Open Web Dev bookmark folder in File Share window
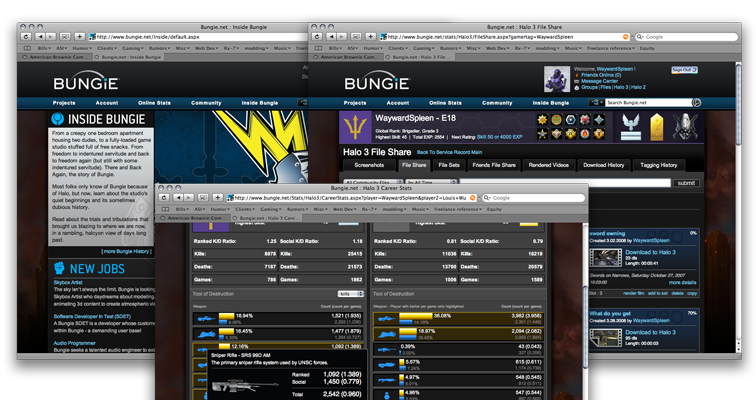The image size is (756, 400). coord(496,48)
